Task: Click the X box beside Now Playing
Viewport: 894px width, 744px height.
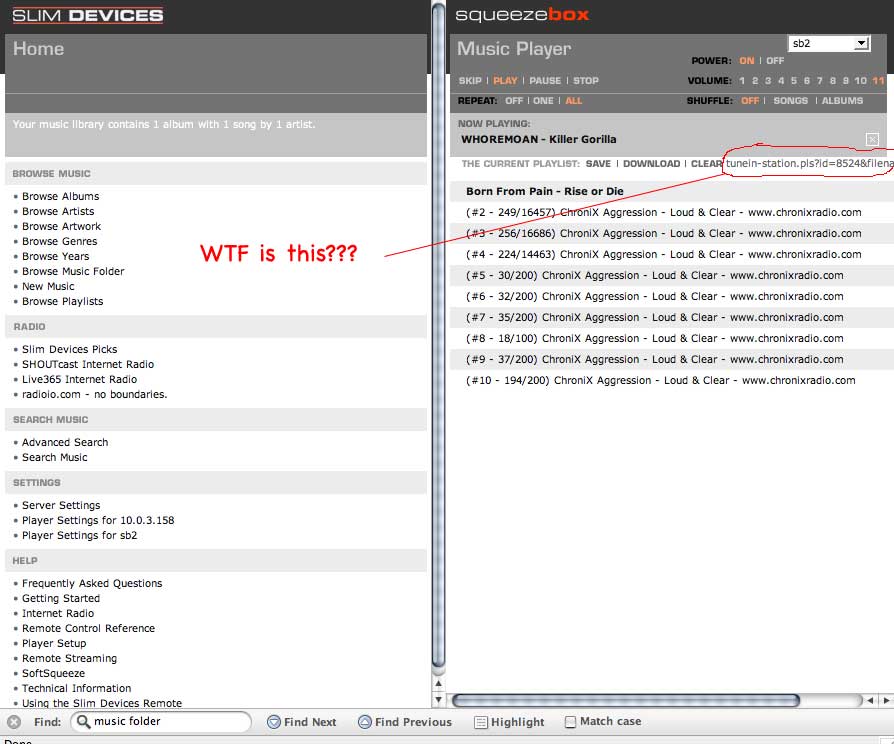Action: tap(872, 139)
